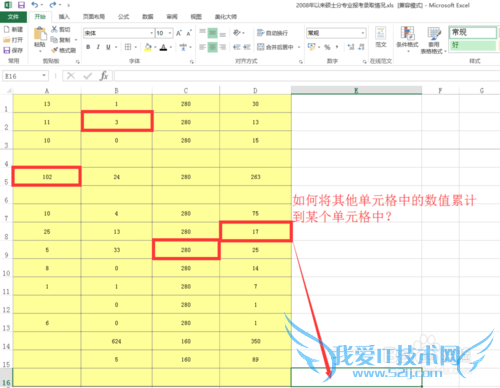Redo the last undone action
The height and width of the screenshot is (388, 500).
click(x=53, y=5)
